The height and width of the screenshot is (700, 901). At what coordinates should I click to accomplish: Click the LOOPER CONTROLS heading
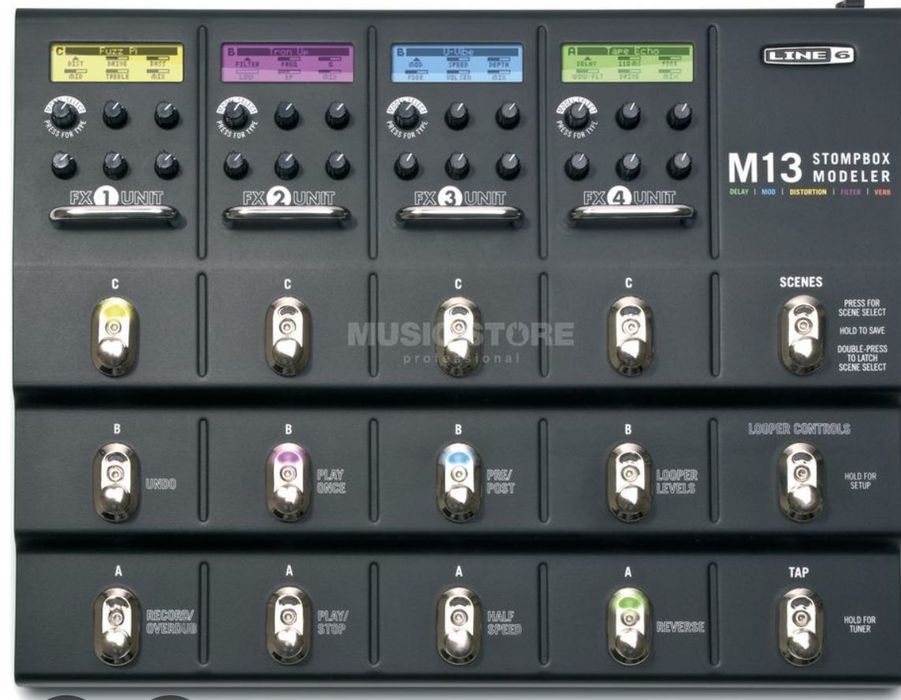pyautogui.click(x=799, y=429)
